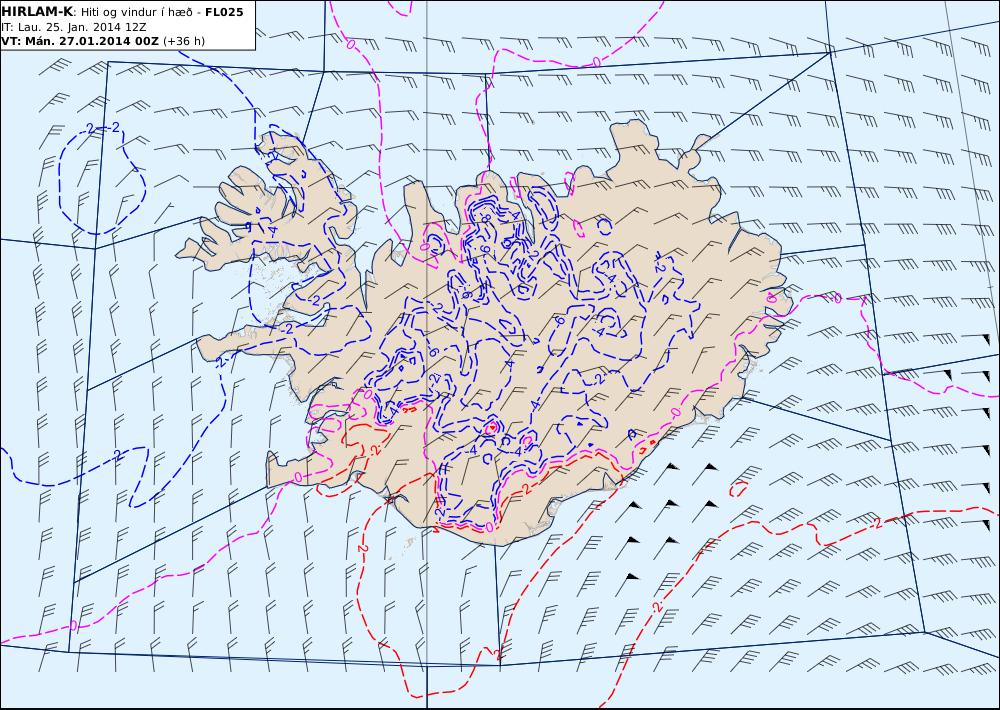Click the FL025 flight level label
1000x710 pixels.
point(224,12)
